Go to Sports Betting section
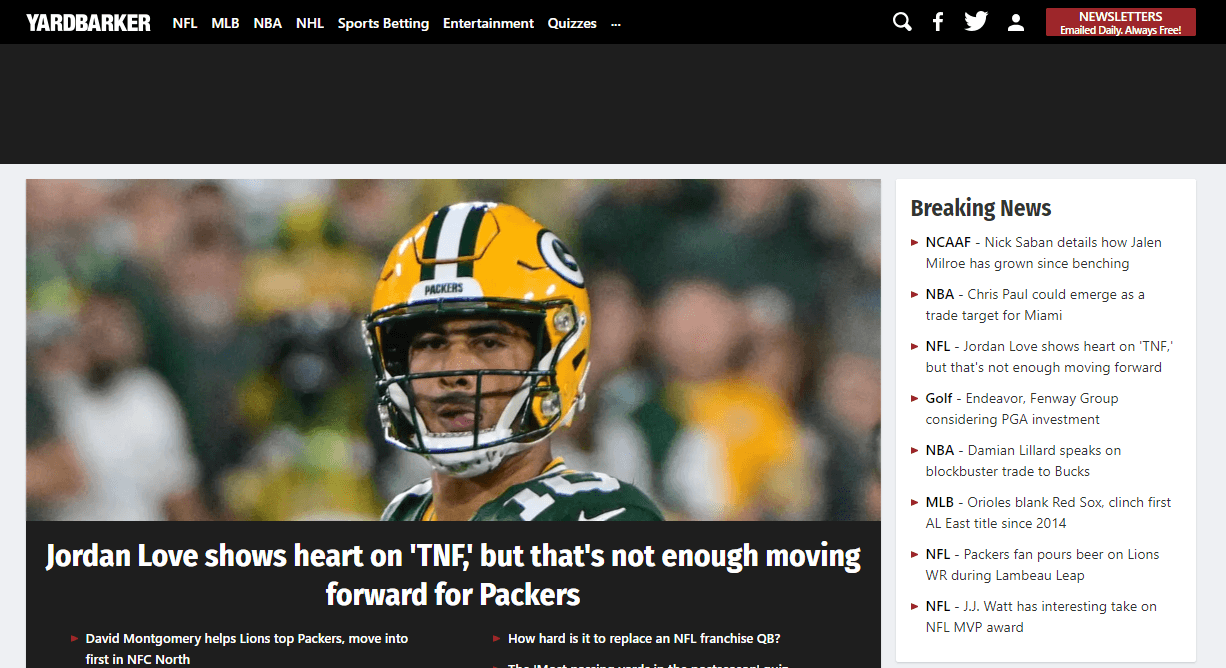The image size is (1226, 668). point(383,23)
